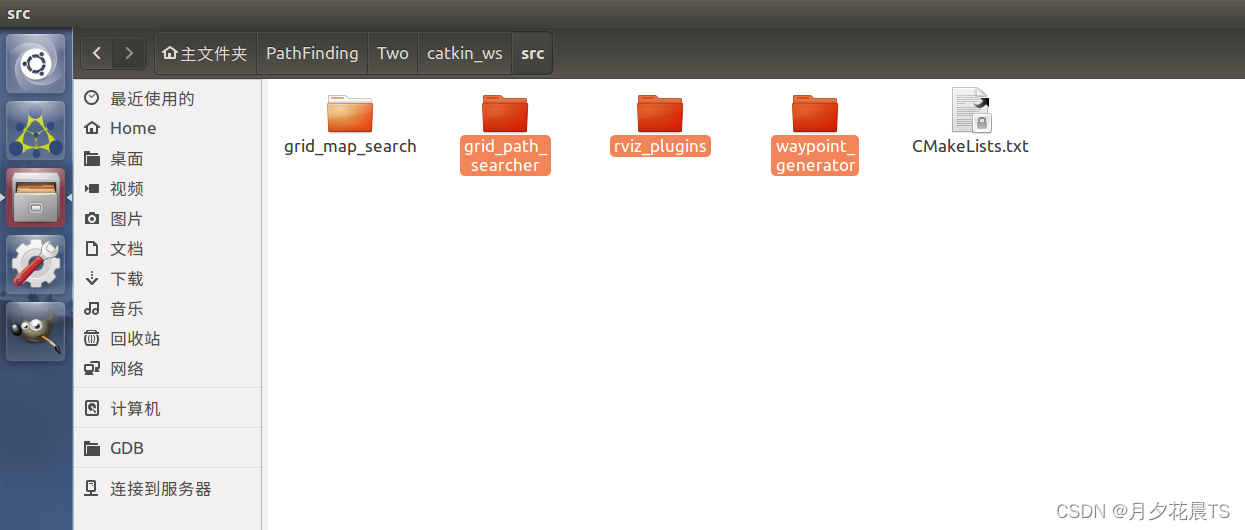Click the grid_map_search folder name

coord(350,146)
